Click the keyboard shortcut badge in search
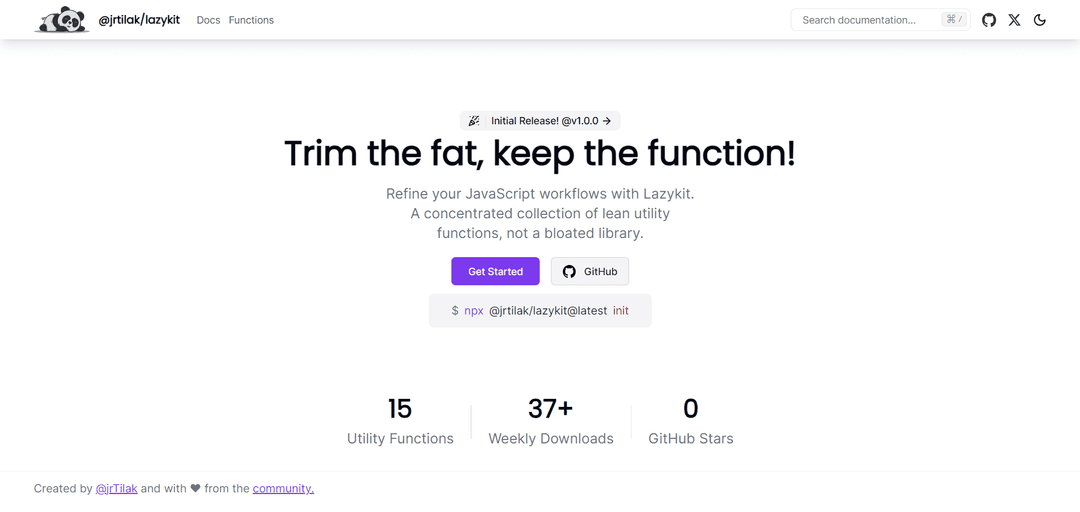The image size is (1080, 512). (x=954, y=20)
